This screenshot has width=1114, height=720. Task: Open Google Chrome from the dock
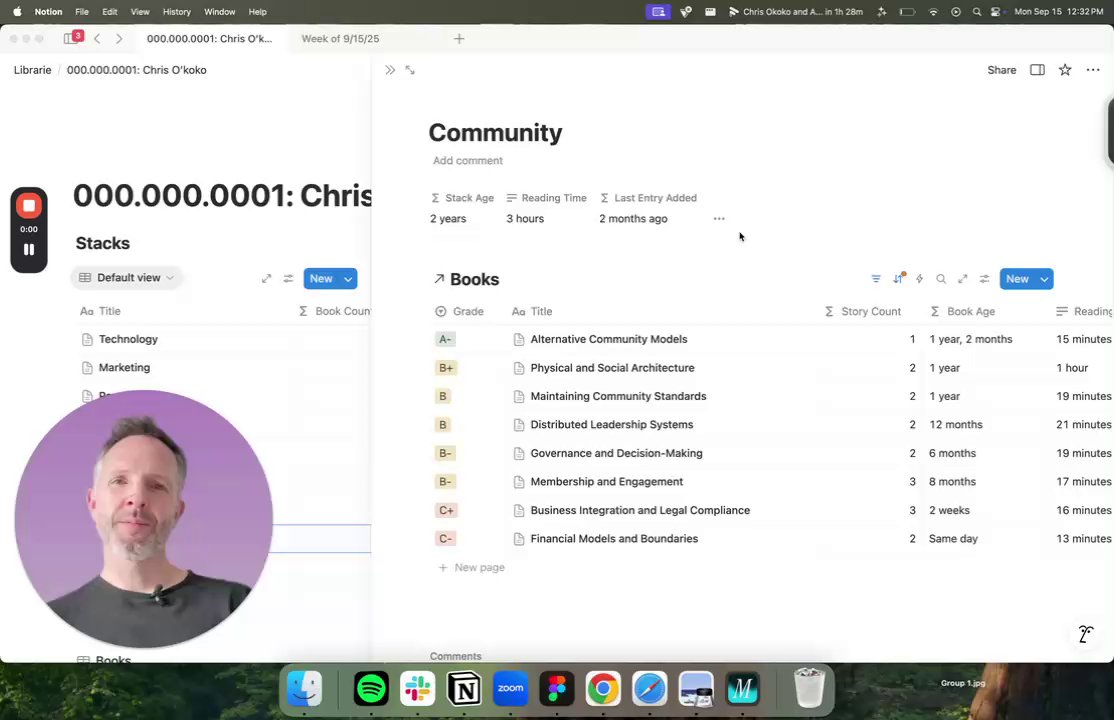(602, 688)
